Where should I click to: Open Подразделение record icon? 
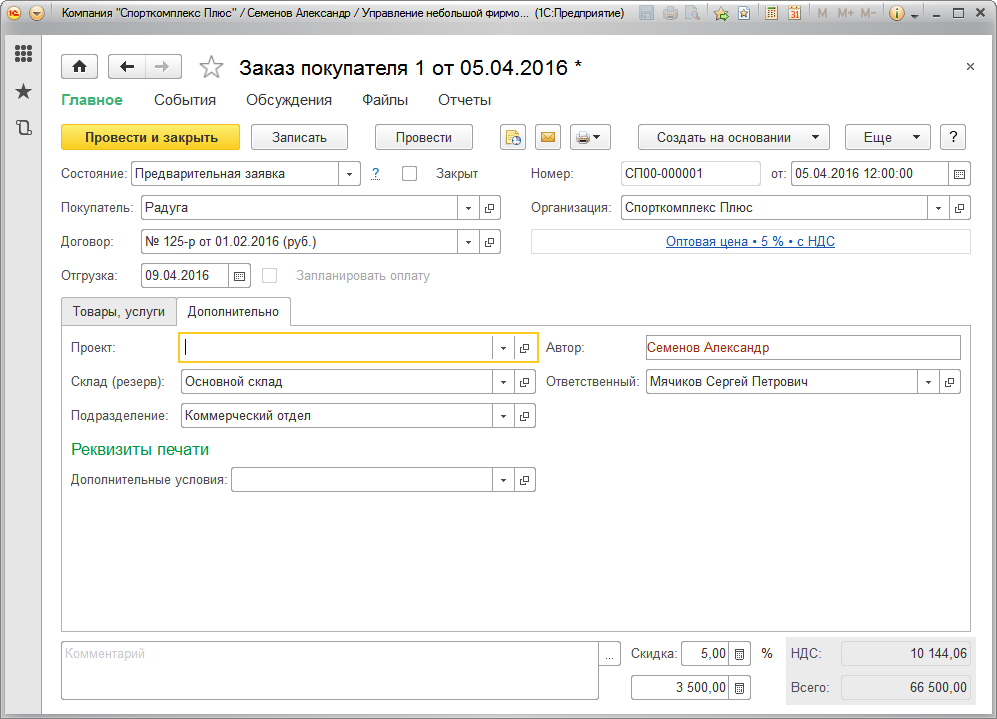[x=525, y=416]
